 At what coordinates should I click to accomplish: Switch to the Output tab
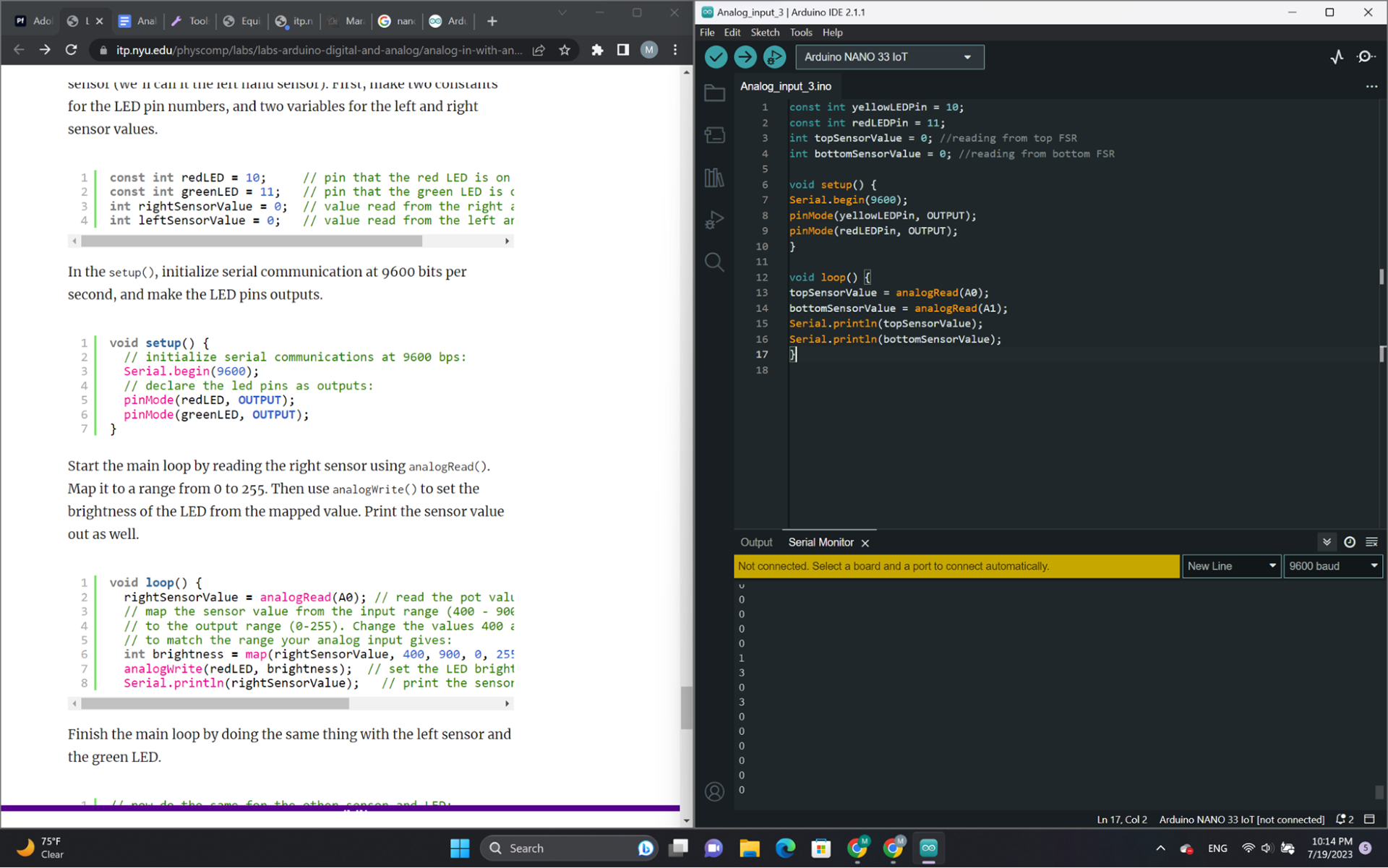[x=756, y=542]
